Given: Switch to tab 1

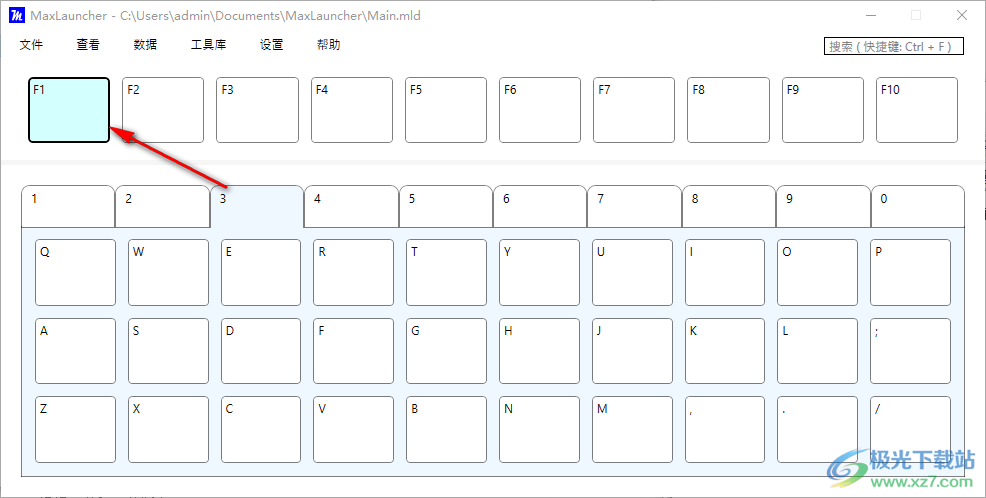Looking at the screenshot, I should (68, 206).
